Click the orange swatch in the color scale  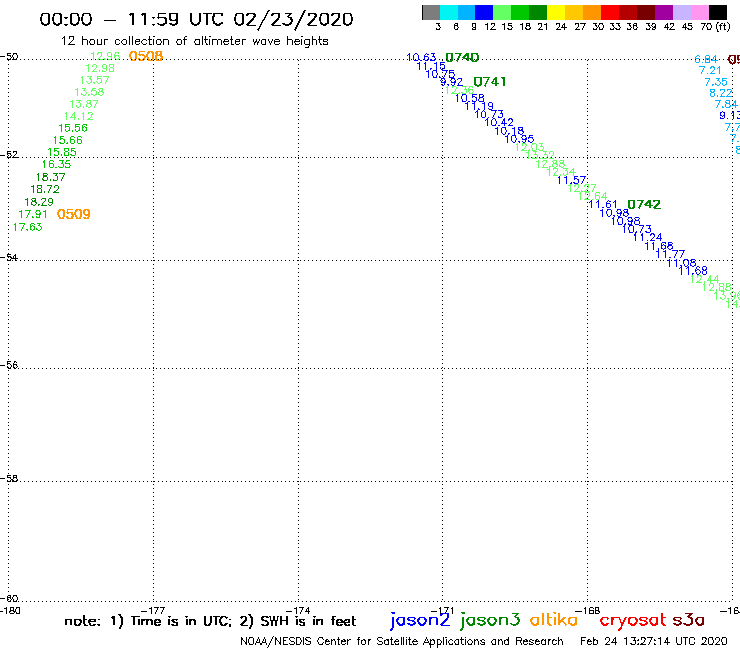click(x=592, y=13)
